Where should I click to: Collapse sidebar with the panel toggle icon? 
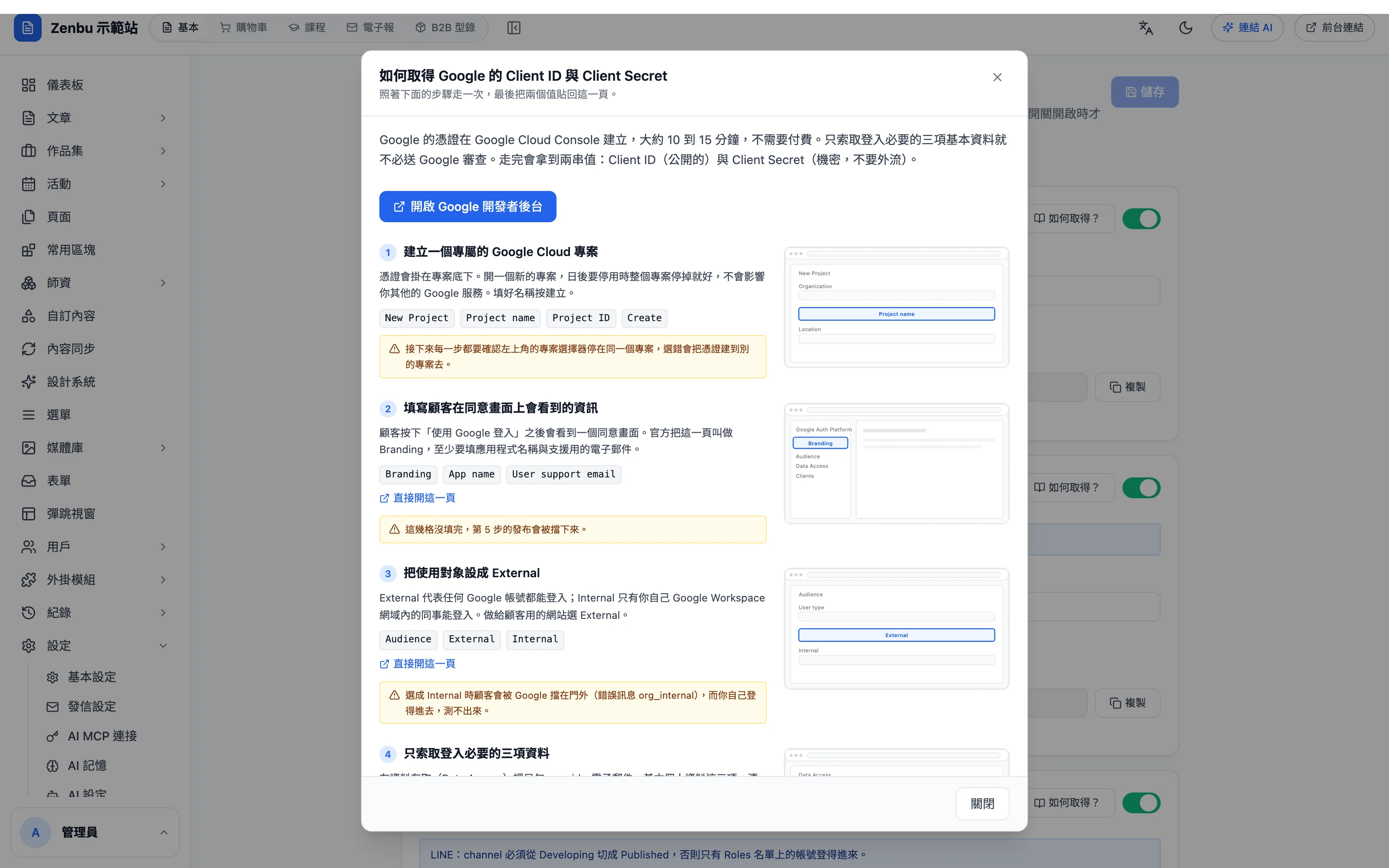pos(513,27)
